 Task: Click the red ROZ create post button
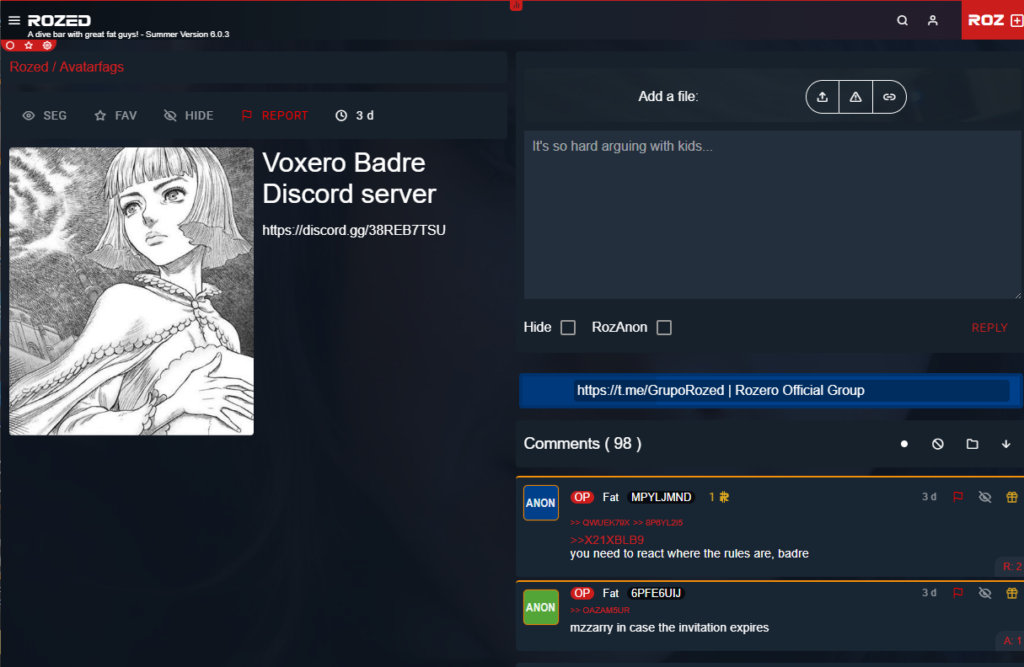pyautogui.click(x=992, y=20)
